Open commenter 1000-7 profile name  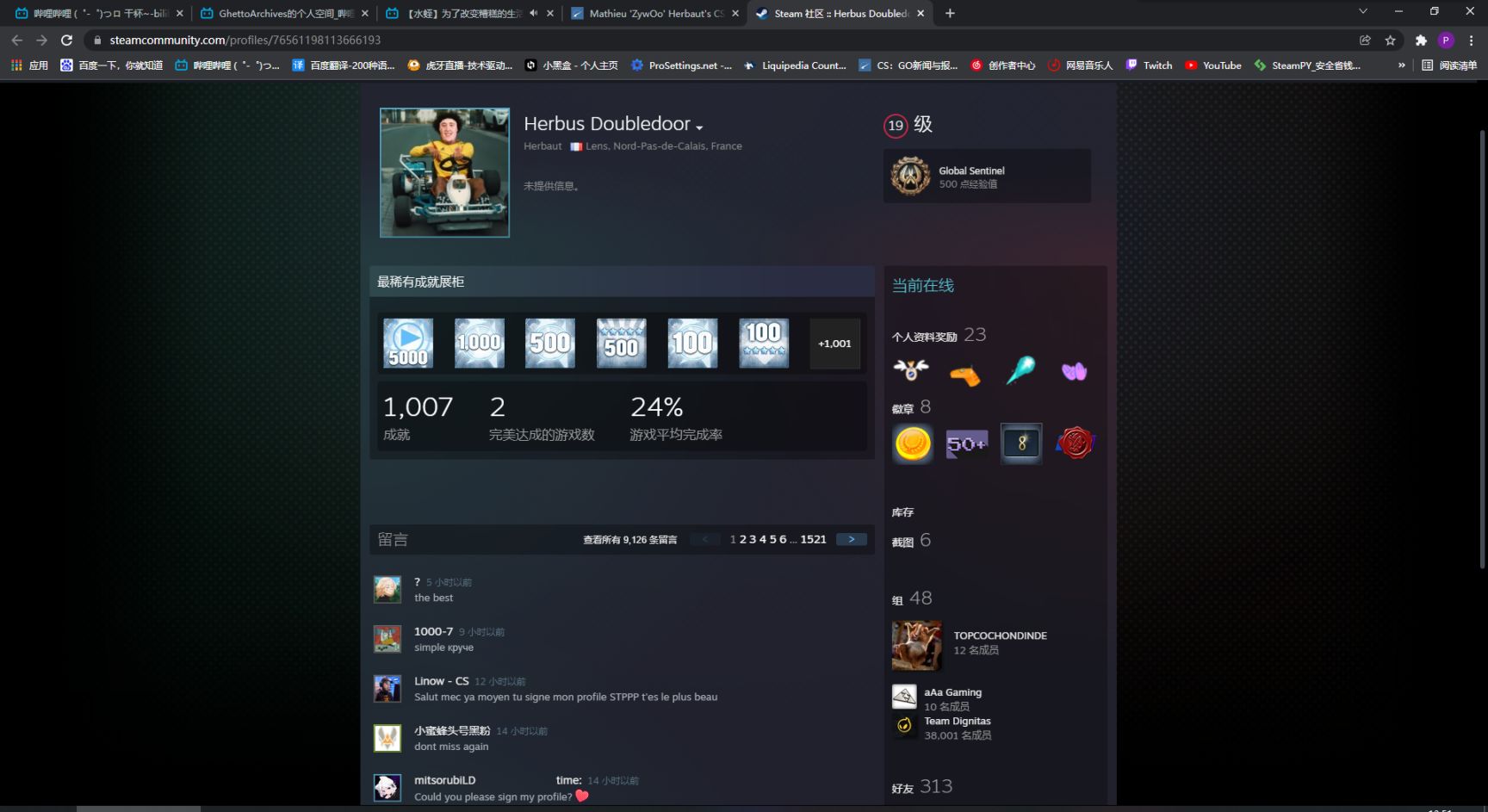click(x=433, y=631)
